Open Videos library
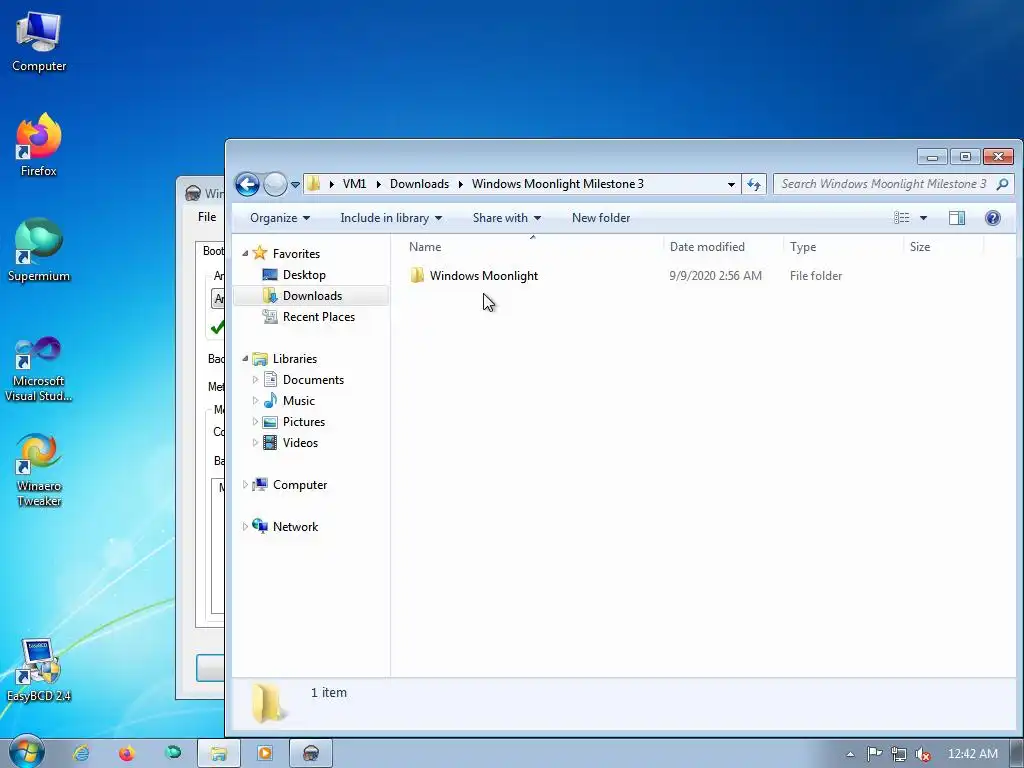 (x=300, y=443)
